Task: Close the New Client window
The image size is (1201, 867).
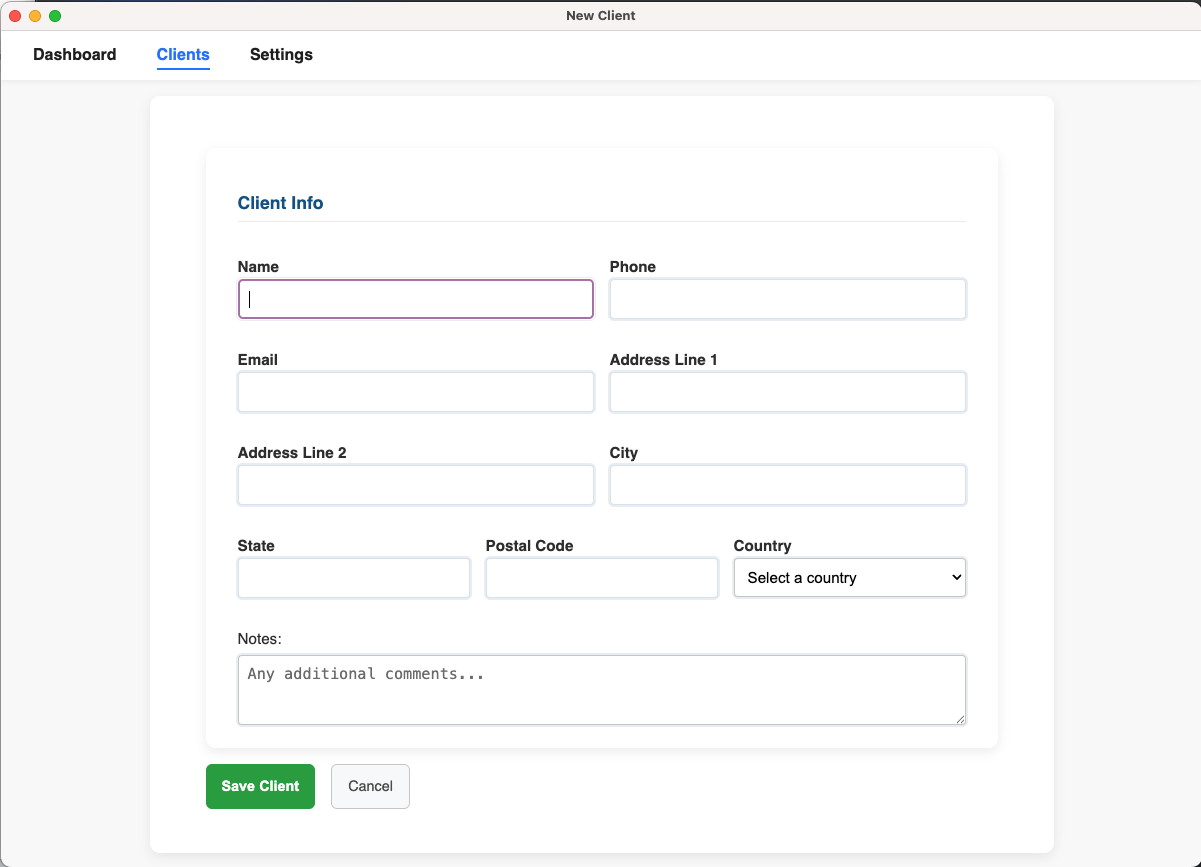Action: pyautogui.click(x=15, y=16)
